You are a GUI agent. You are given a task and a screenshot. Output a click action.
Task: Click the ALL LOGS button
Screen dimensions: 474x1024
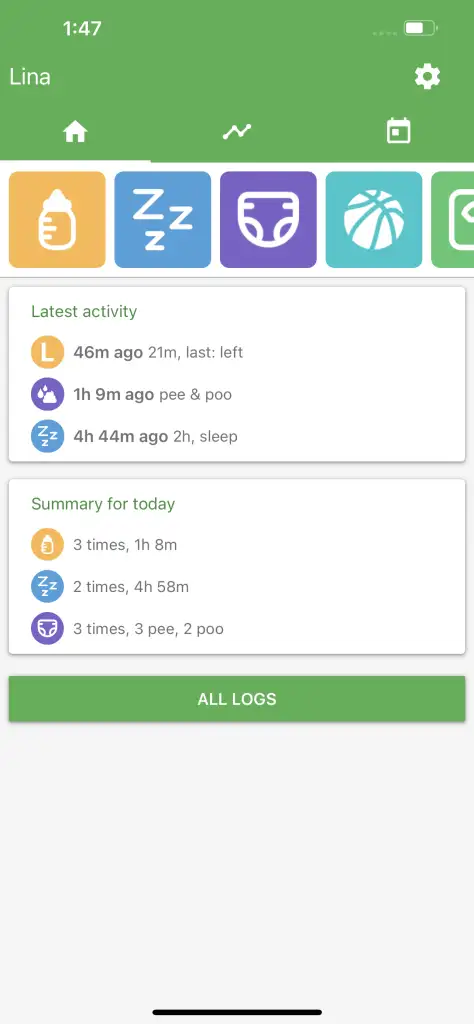tap(237, 699)
